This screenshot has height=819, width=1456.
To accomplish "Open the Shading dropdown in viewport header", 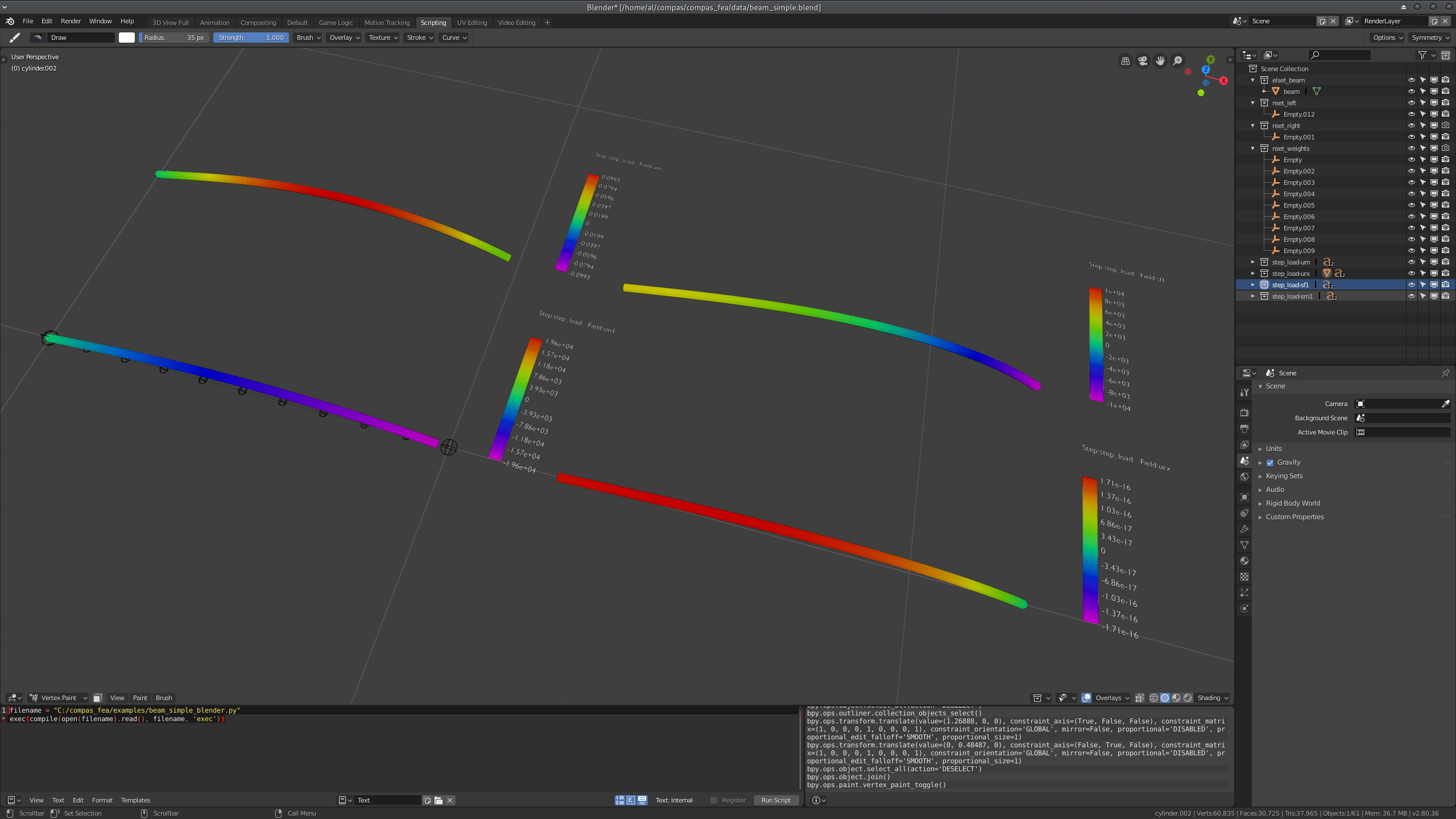I will click(x=1211, y=698).
